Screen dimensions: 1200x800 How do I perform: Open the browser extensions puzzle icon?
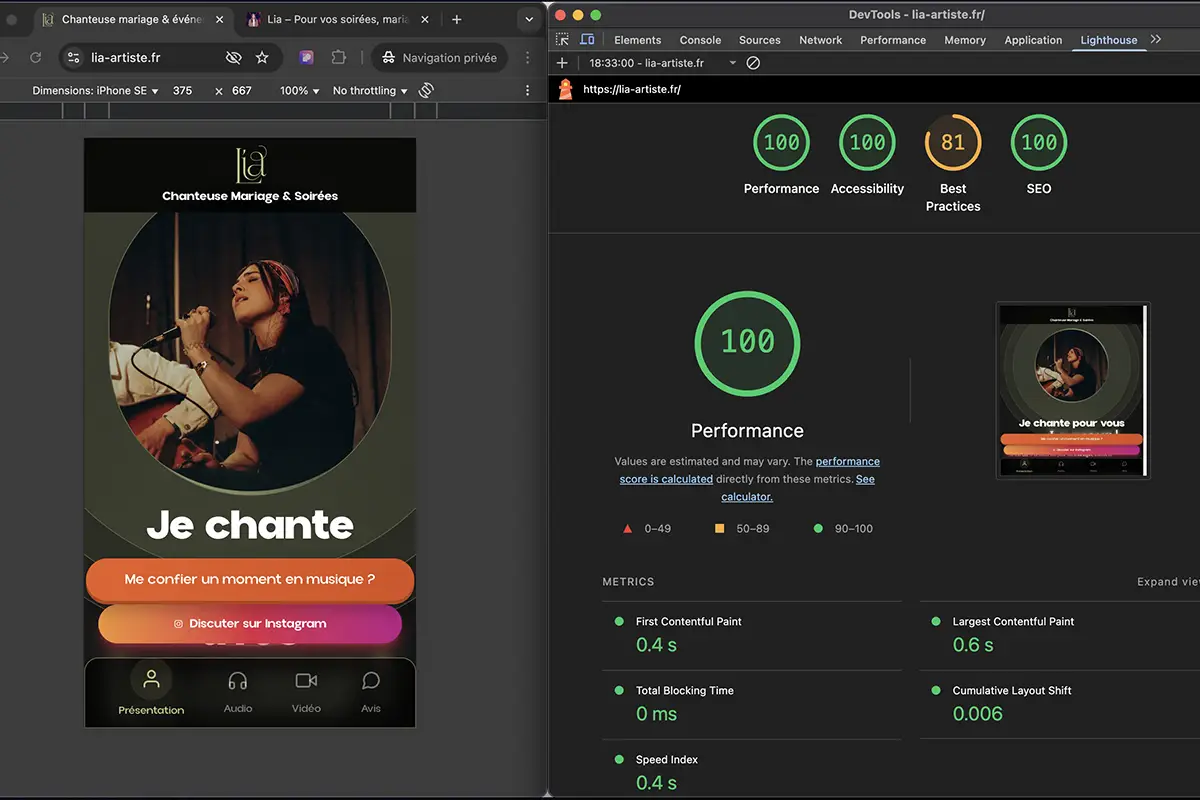point(339,58)
